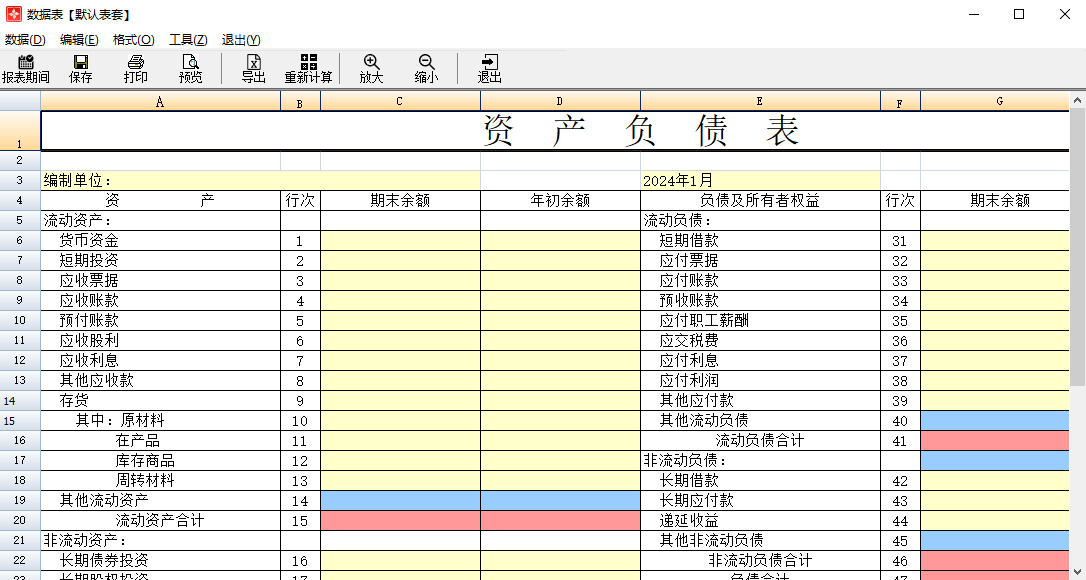Click the 保存 save icon
The height and width of the screenshot is (580, 1086).
[x=80, y=68]
